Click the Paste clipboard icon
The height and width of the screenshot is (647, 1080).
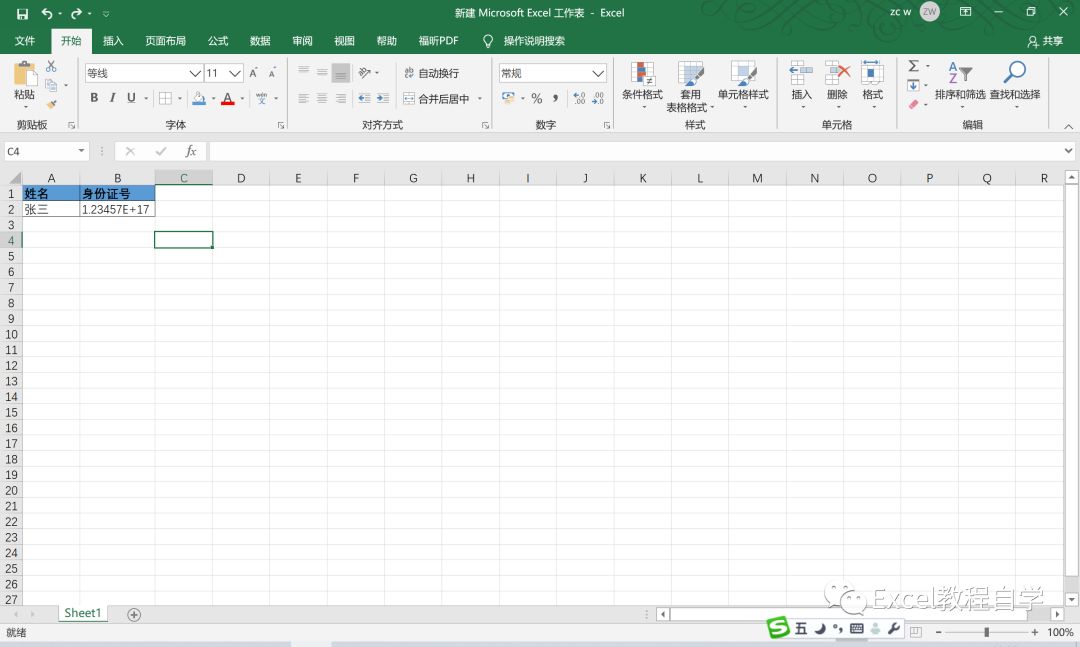click(x=24, y=74)
